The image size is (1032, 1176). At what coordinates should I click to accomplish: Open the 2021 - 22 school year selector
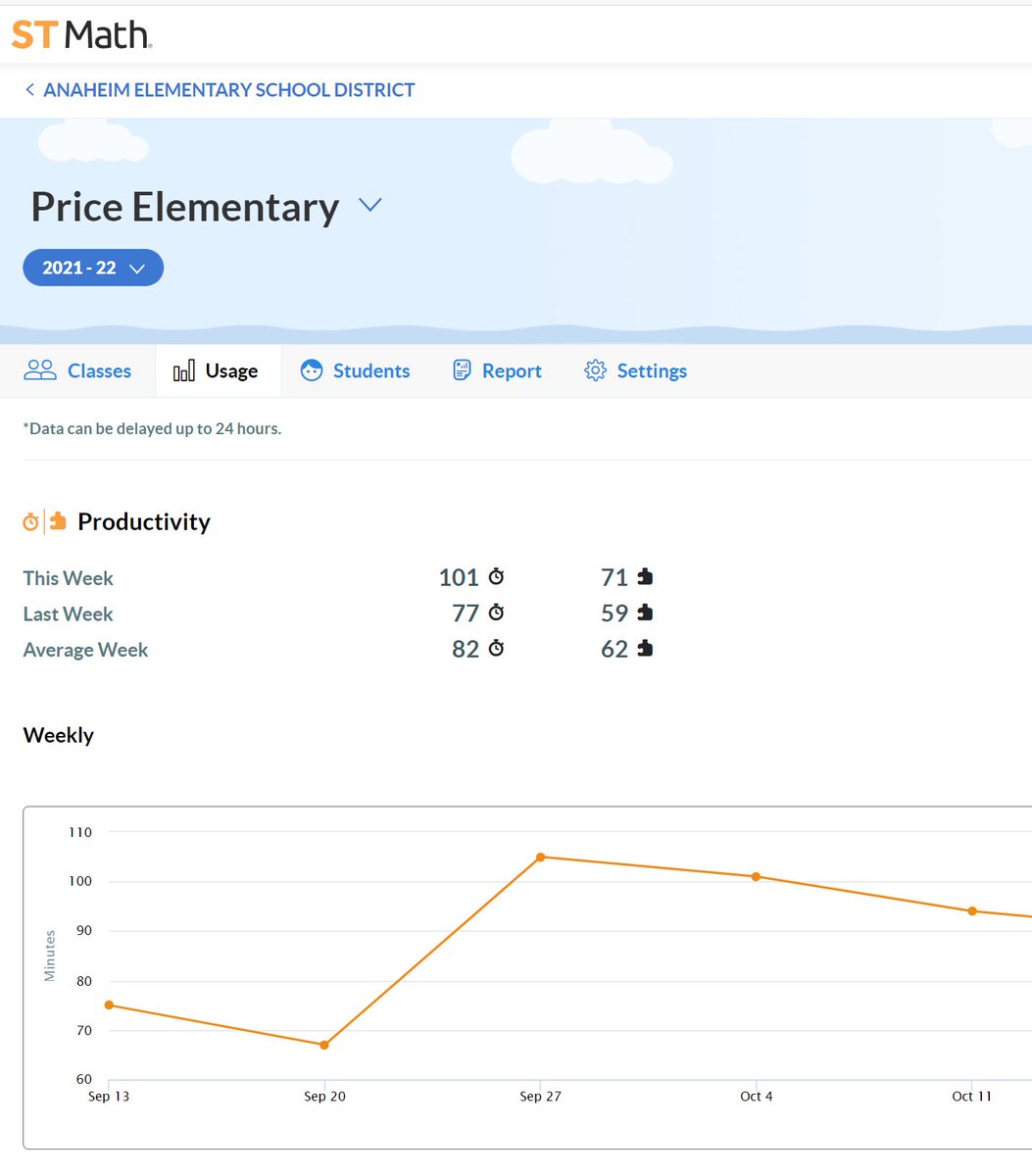point(93,268)
